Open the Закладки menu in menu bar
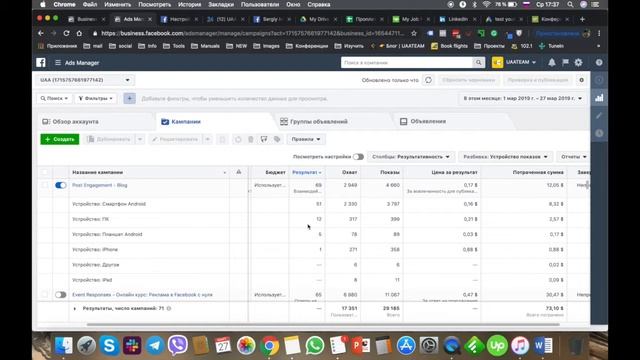640x360 pixels. coord(221,4)
